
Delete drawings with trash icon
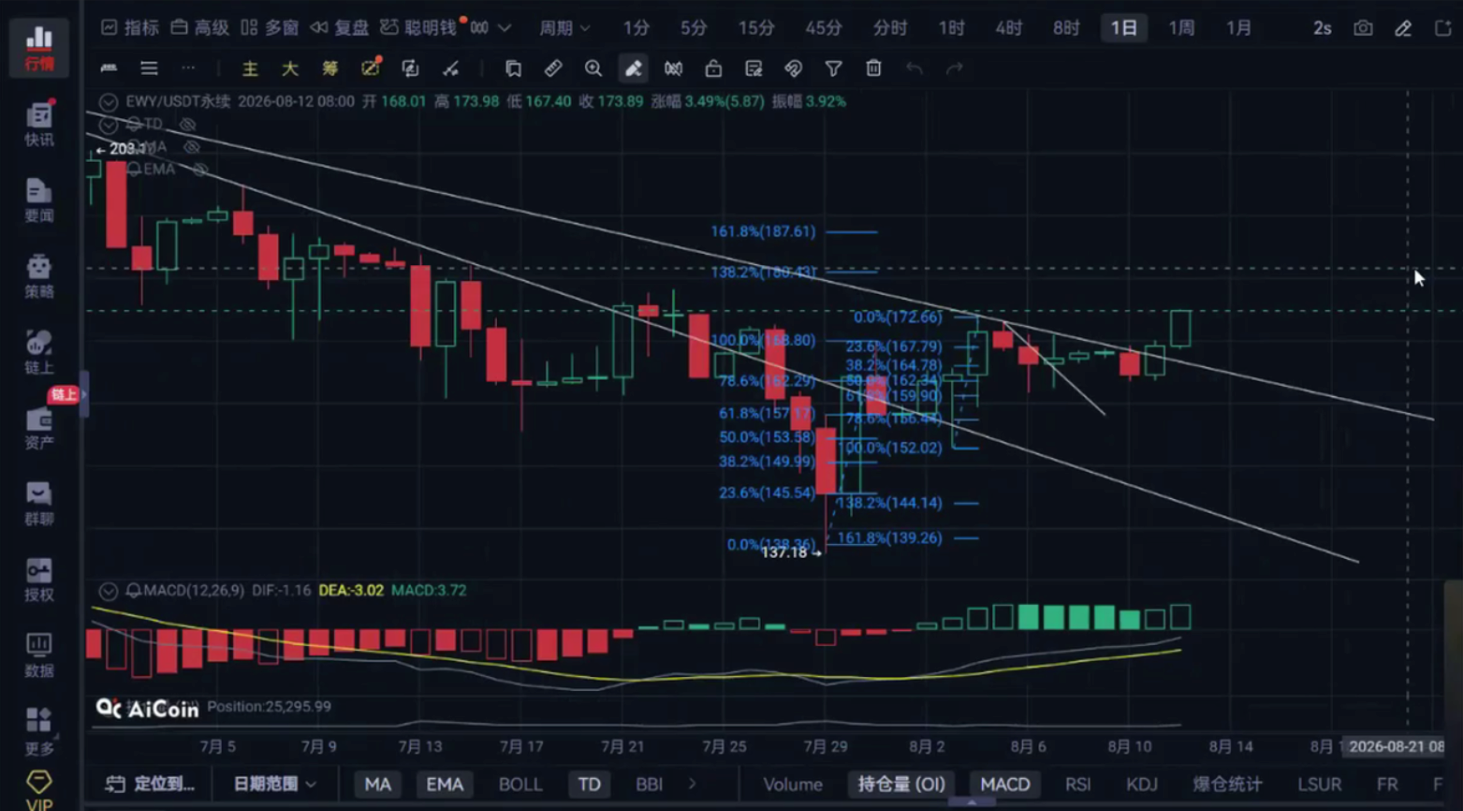tap(873, 68)
